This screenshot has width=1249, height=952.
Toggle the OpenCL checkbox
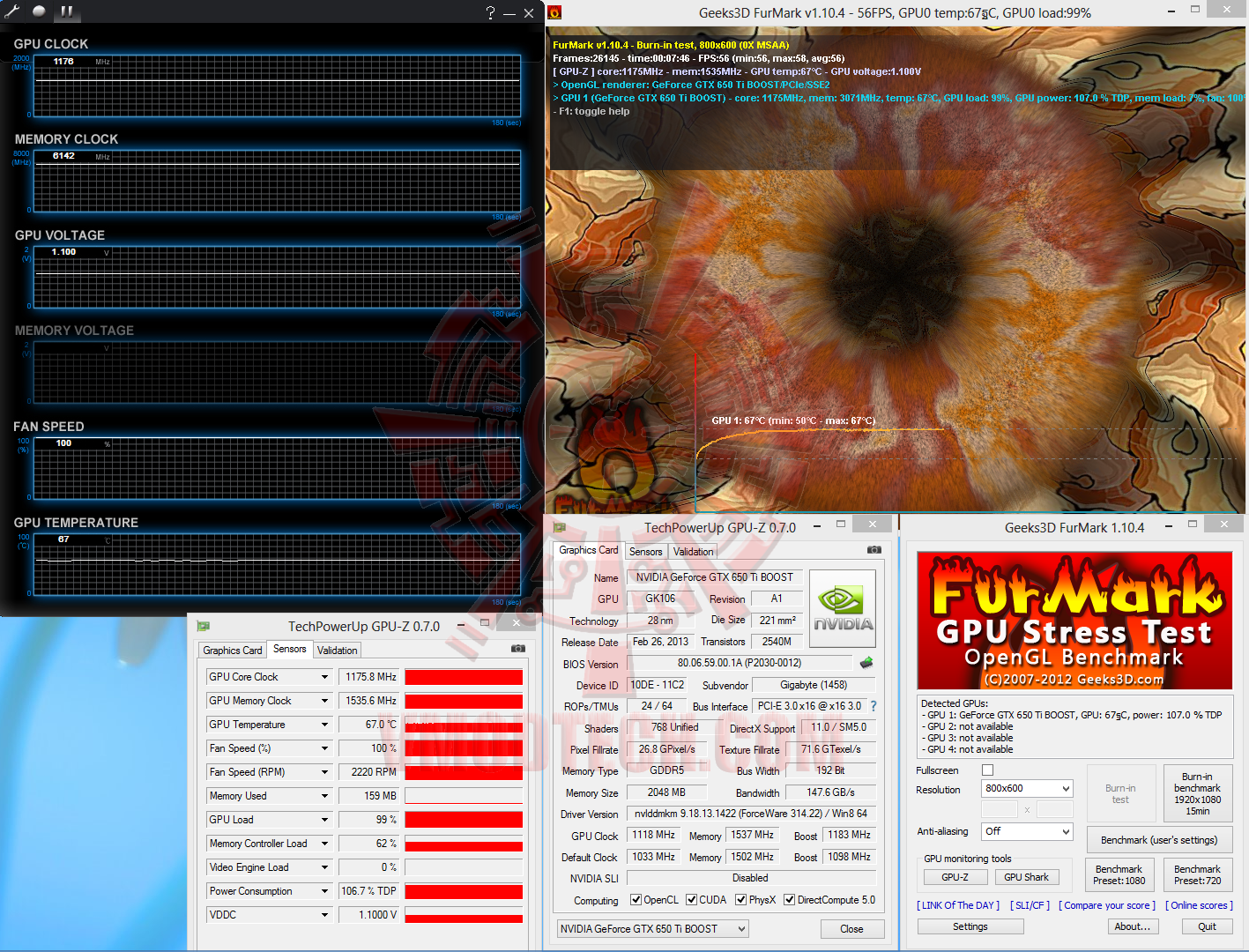click(636, 900)
